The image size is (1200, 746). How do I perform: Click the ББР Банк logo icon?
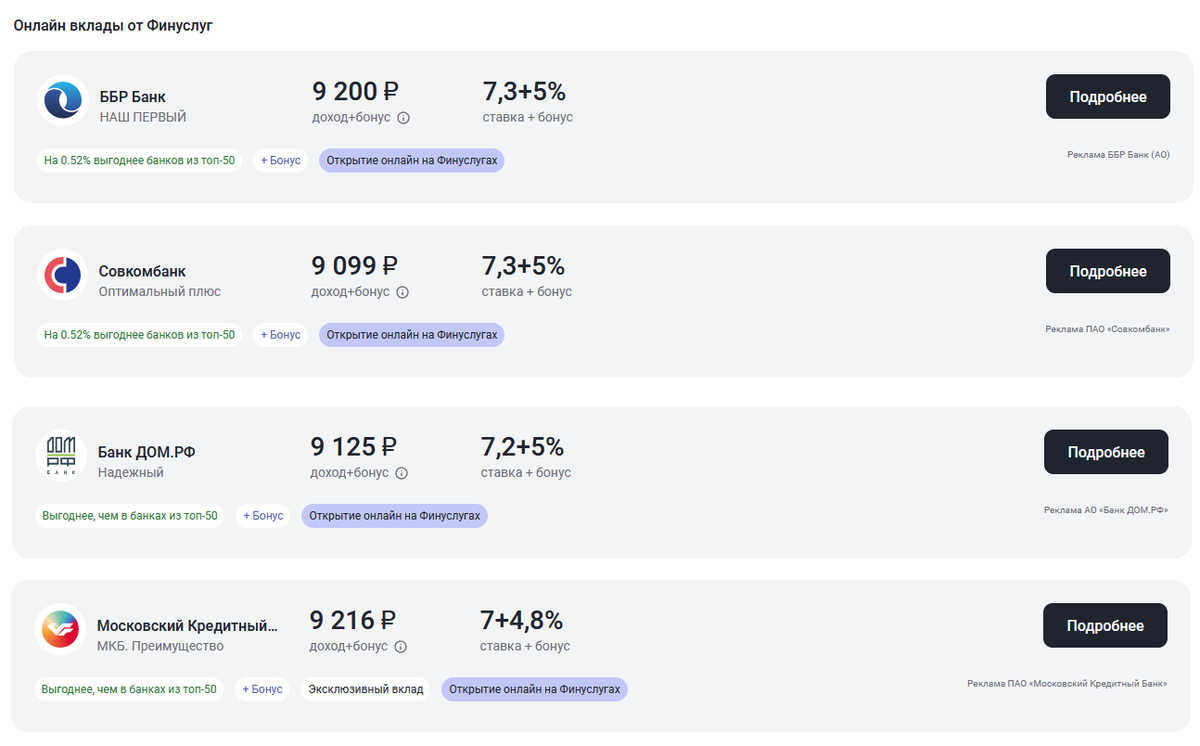(64, 101)
